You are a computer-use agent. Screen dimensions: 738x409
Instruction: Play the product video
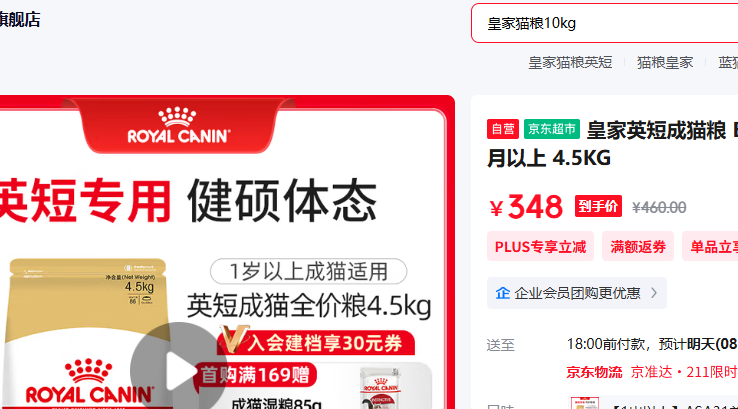click(x=178, y=369)
